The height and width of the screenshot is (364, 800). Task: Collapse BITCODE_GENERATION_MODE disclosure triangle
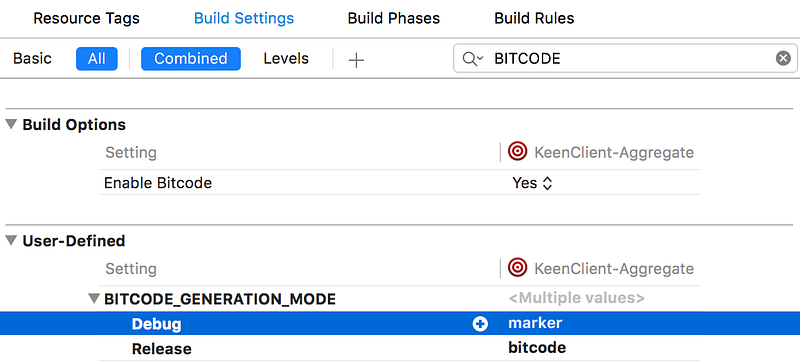coord(93,298)
